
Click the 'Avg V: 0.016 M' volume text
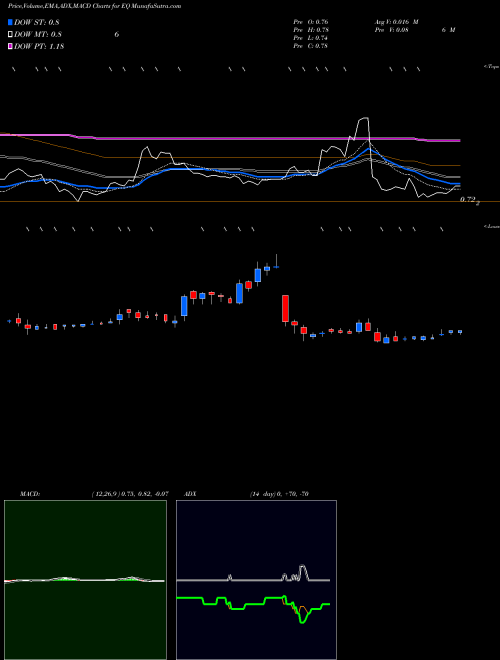396,22
